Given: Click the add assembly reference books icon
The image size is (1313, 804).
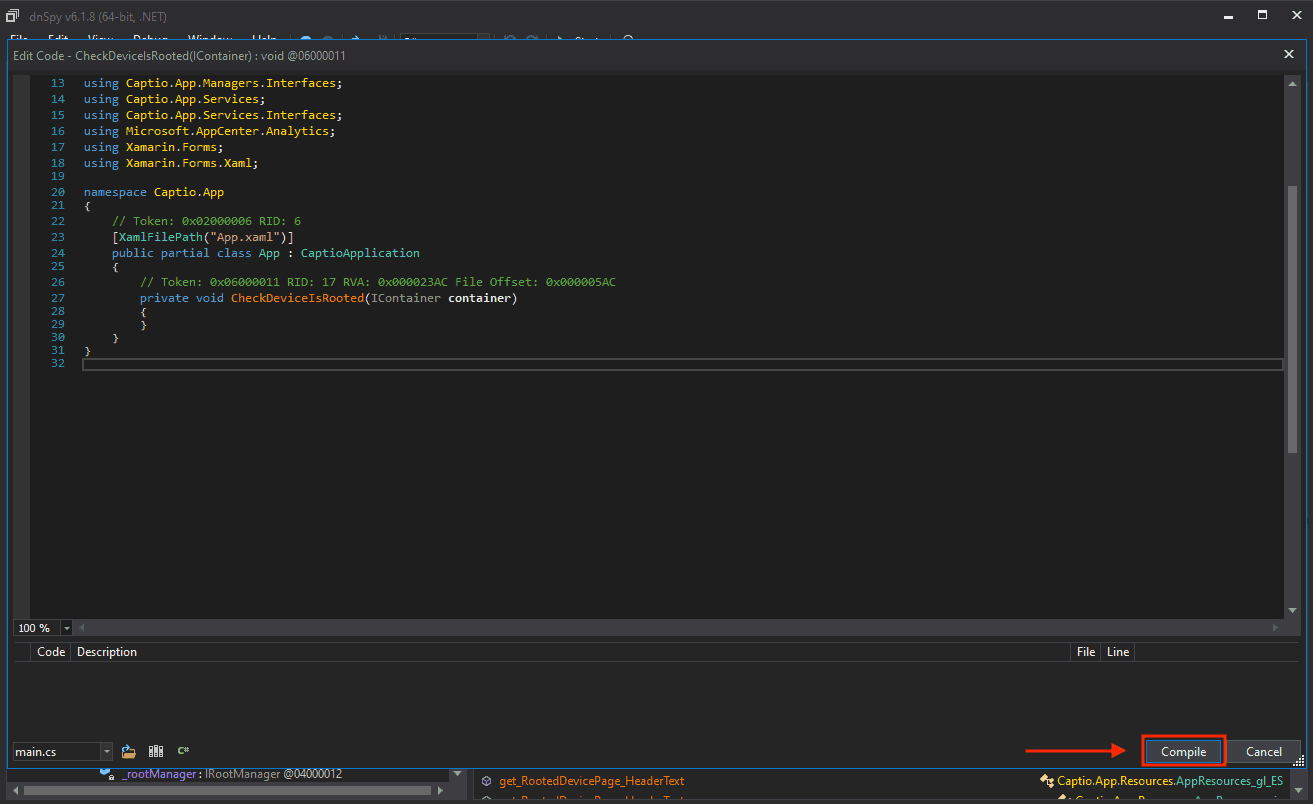Looking at the screenshot, I should 156,751.
